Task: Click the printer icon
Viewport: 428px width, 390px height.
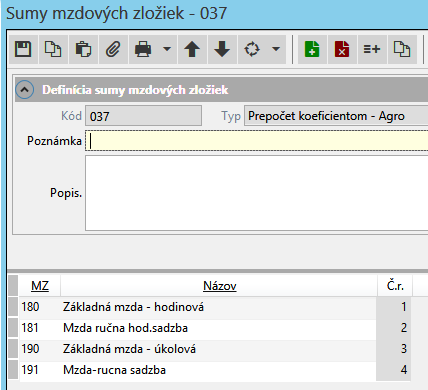Action: [x=143, y=49]
